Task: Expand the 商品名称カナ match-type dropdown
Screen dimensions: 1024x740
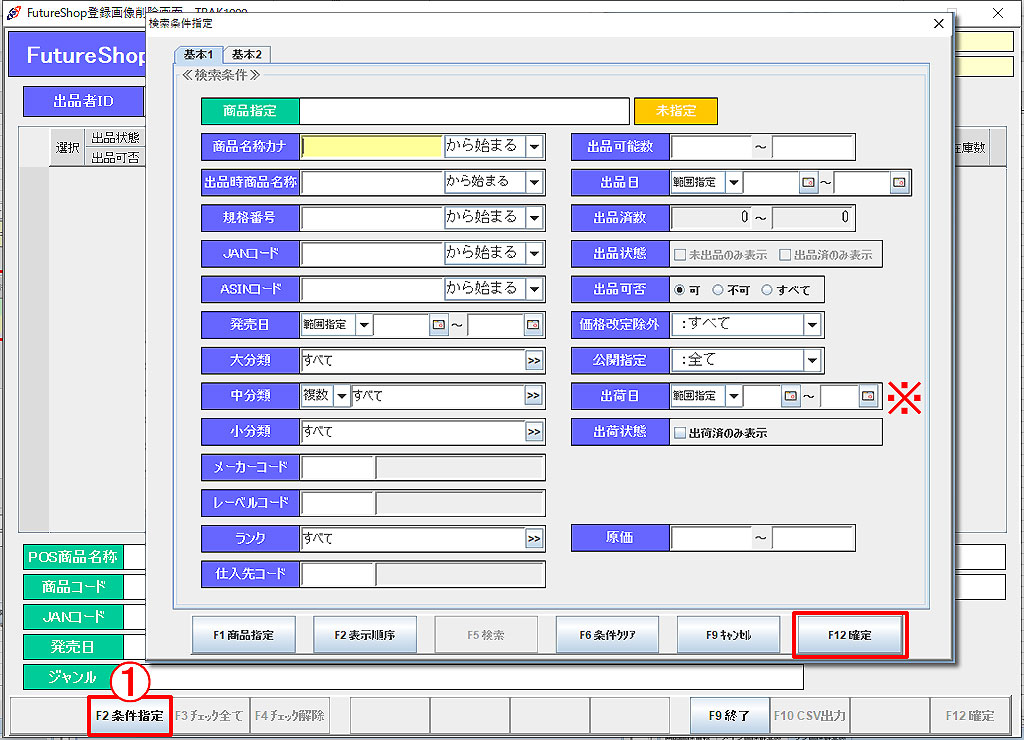Action: point(534,147)
